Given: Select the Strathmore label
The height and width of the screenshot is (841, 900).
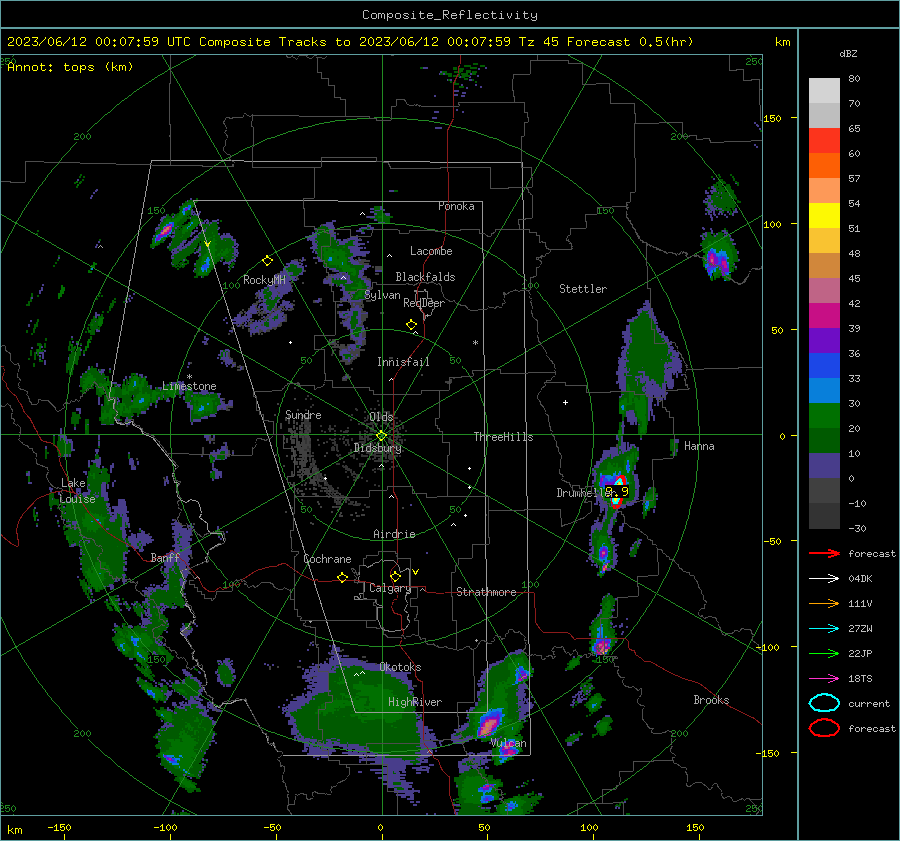Looking at the screenshot, I should pos(486,592).
